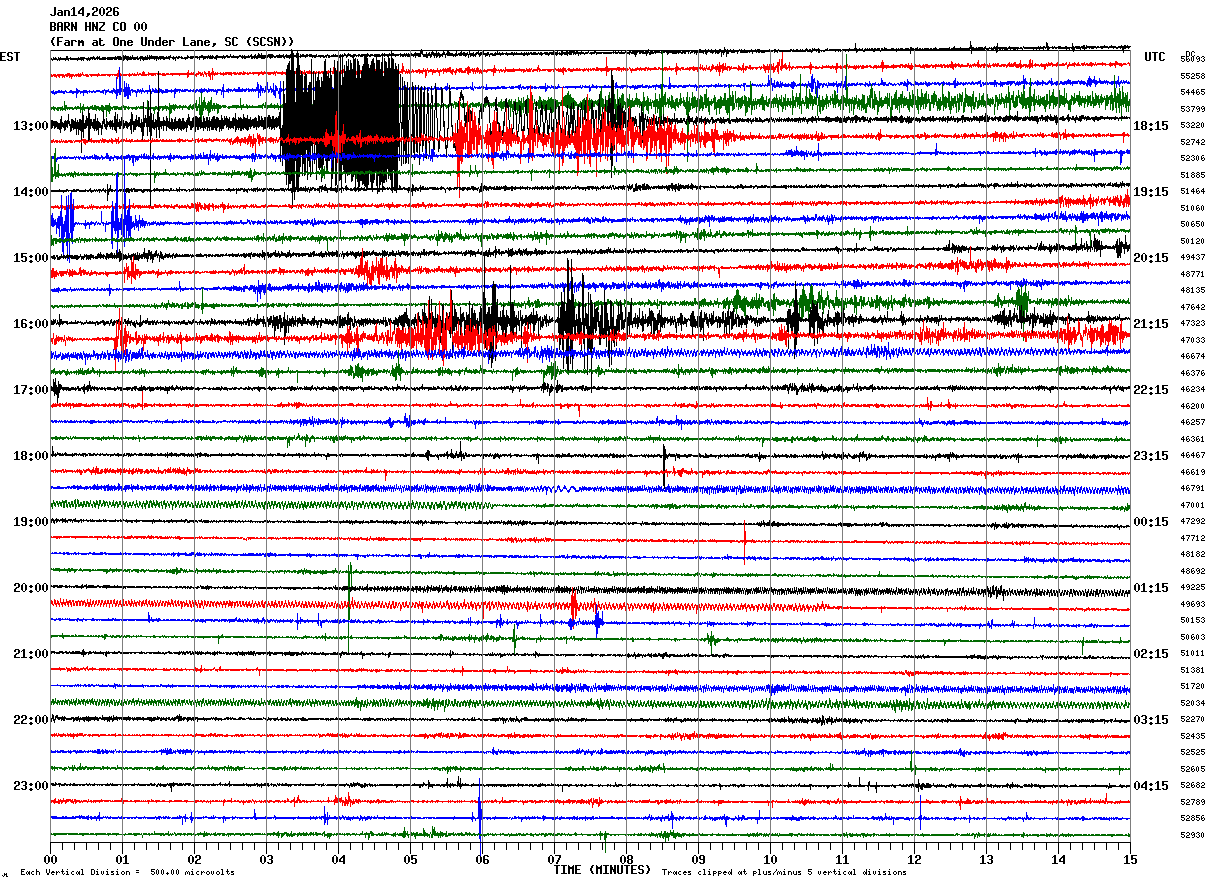Click the DC offset value "49437"
The image size is (1210, 886).
[x=1192, y=258]
